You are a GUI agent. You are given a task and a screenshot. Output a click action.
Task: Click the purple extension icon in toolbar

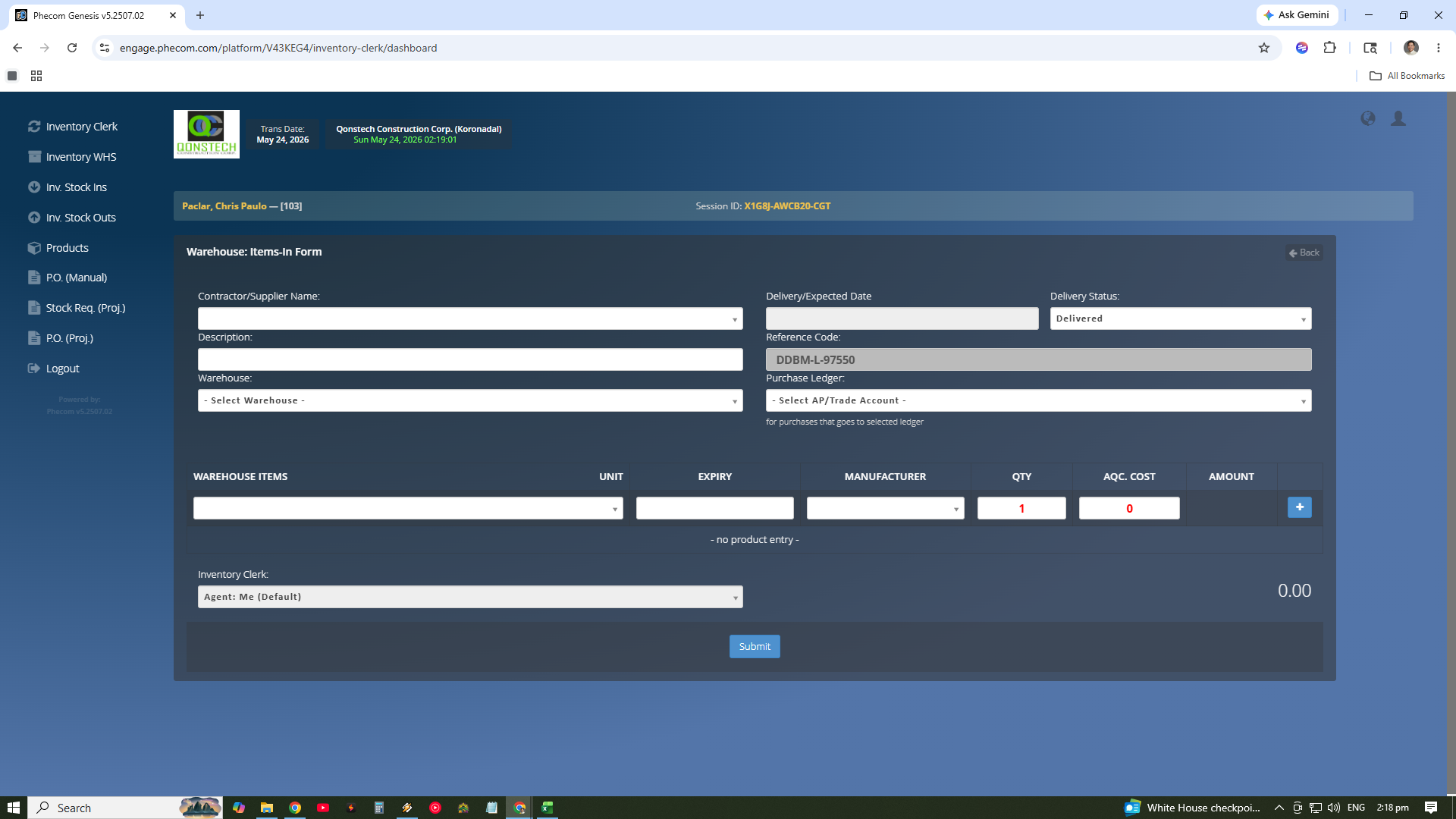pyautogui.click(x=1302, y=48)
